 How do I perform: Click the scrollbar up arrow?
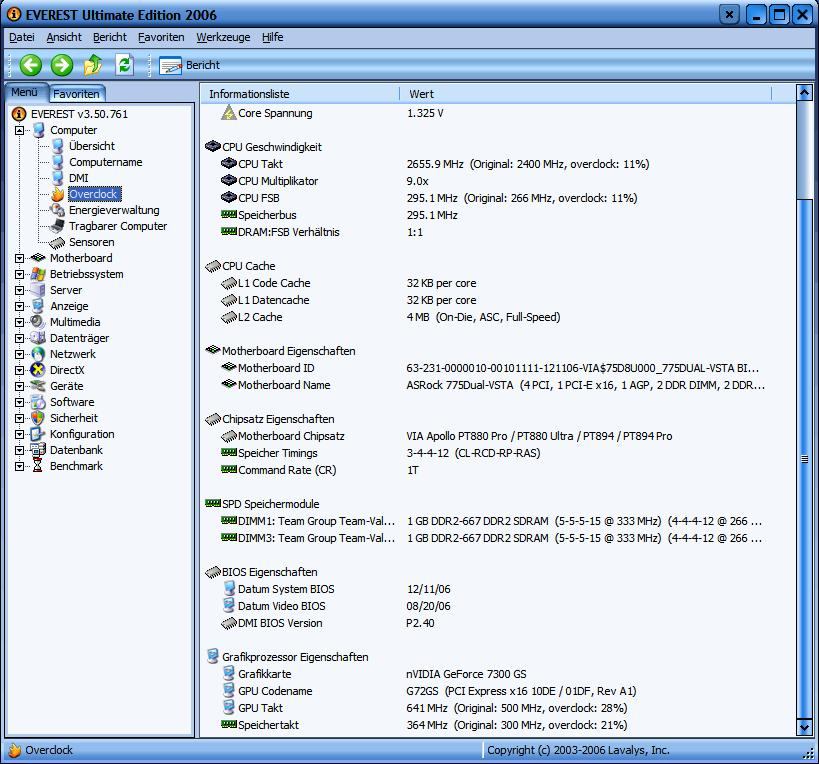click(x=804, y=93)
